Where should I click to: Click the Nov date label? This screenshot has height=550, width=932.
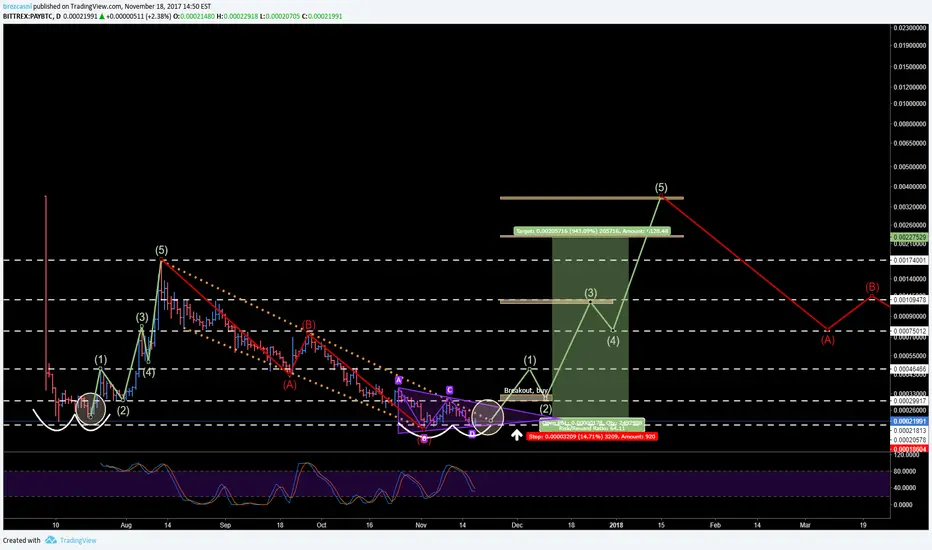click(x=421, y=525)
